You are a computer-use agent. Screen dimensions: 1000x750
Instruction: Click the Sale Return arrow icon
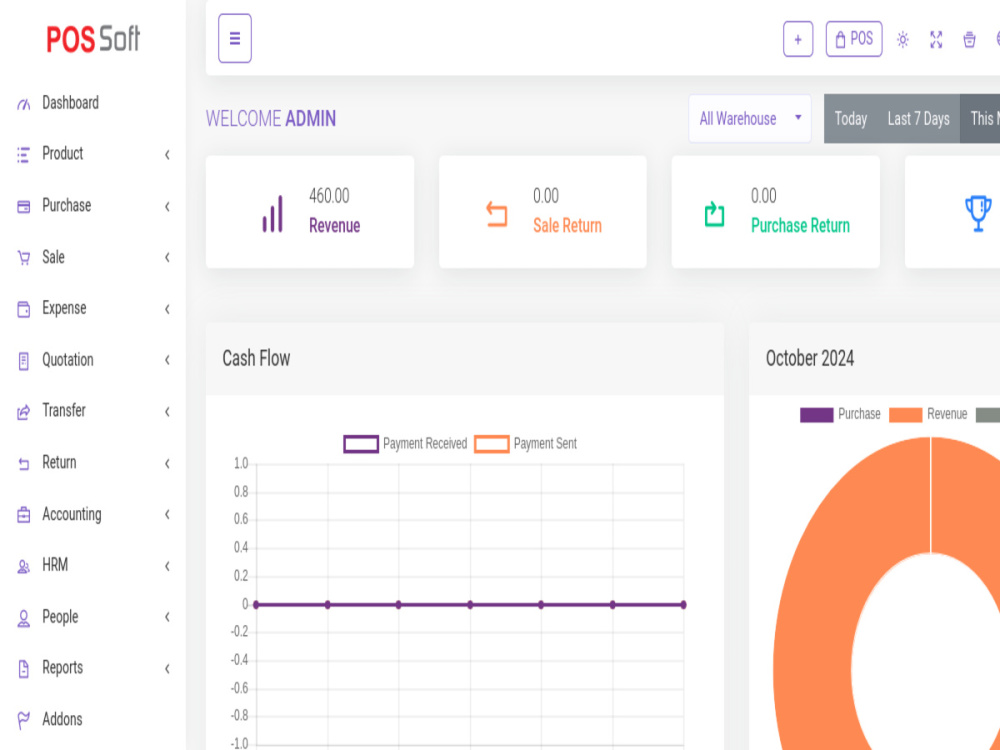(x=497, y=214)
